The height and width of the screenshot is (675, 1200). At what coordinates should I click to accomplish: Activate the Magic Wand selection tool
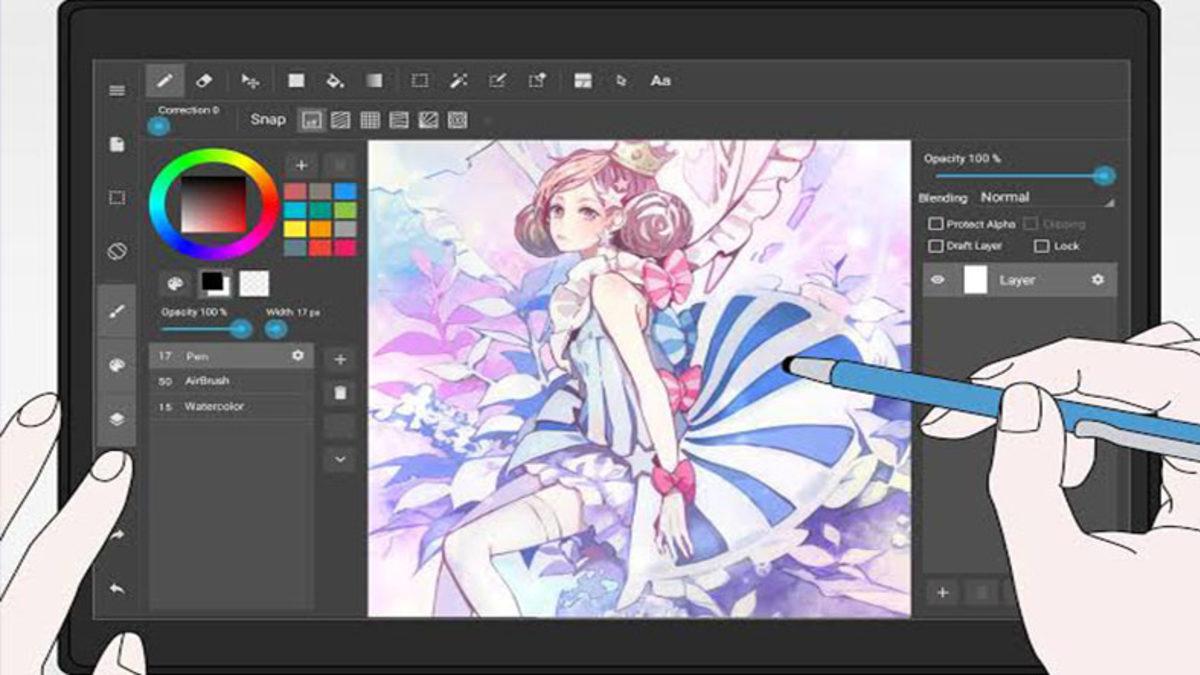pos(458,81)
